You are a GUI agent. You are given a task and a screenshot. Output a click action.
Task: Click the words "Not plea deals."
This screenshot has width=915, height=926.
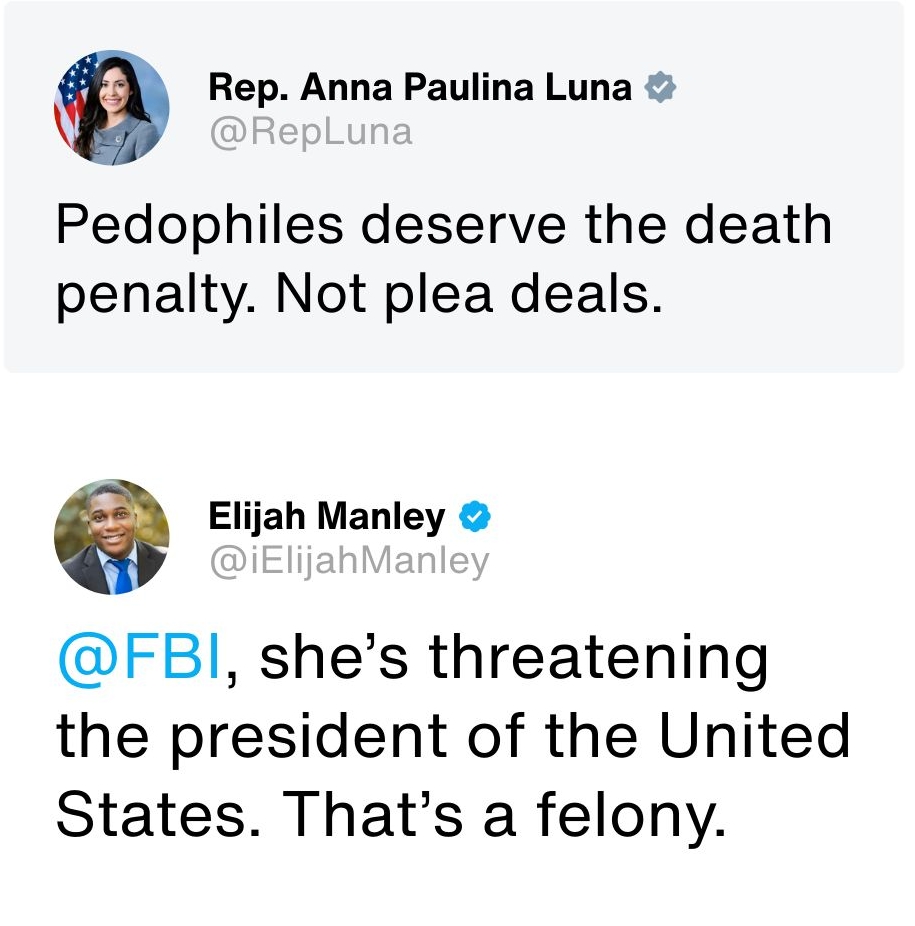coord(469,293)
